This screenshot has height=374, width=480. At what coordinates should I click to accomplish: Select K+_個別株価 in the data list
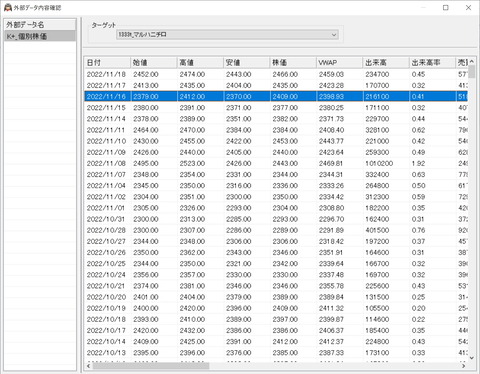click(40, 36)
